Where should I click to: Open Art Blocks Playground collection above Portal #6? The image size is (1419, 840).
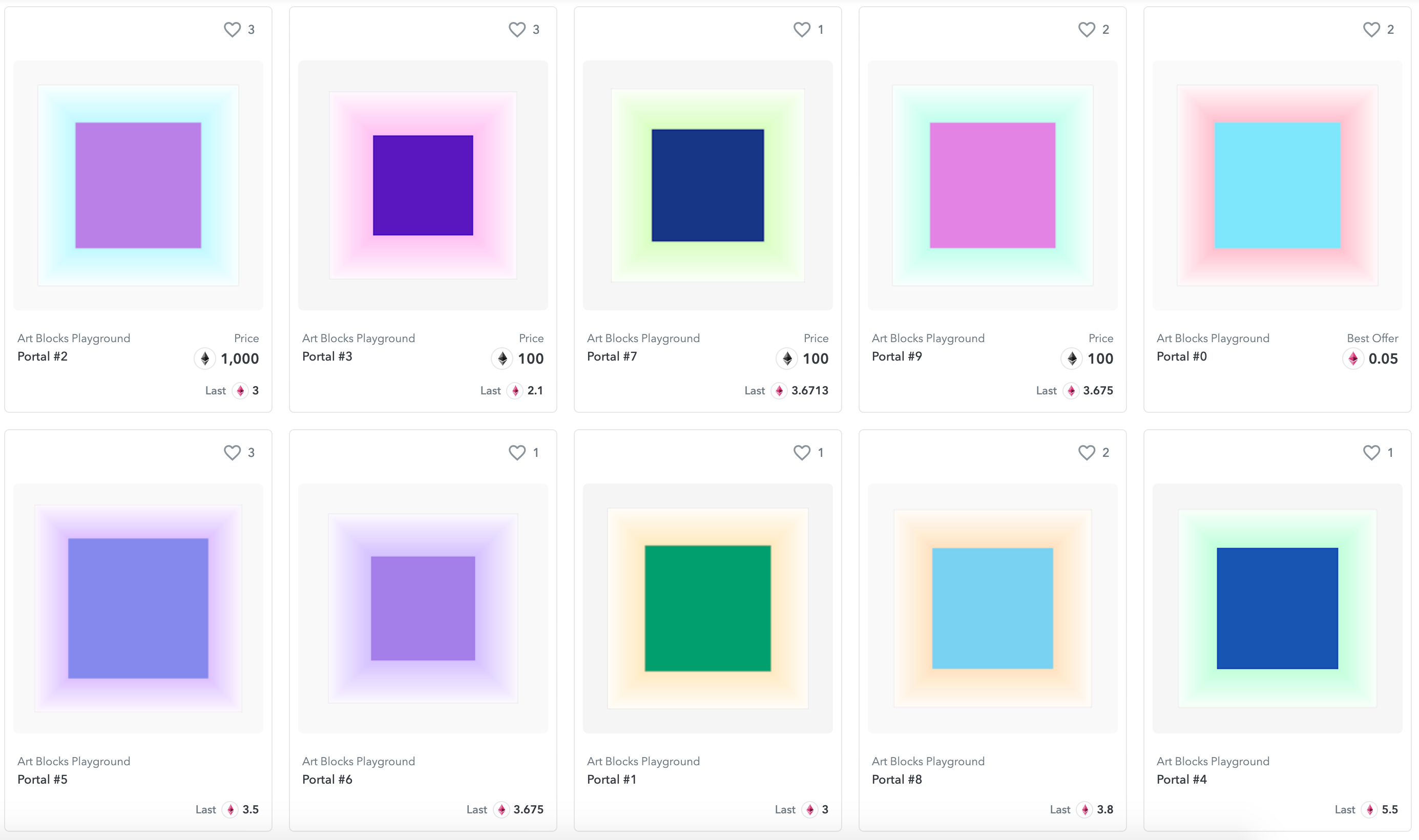(x=358, y=761)
